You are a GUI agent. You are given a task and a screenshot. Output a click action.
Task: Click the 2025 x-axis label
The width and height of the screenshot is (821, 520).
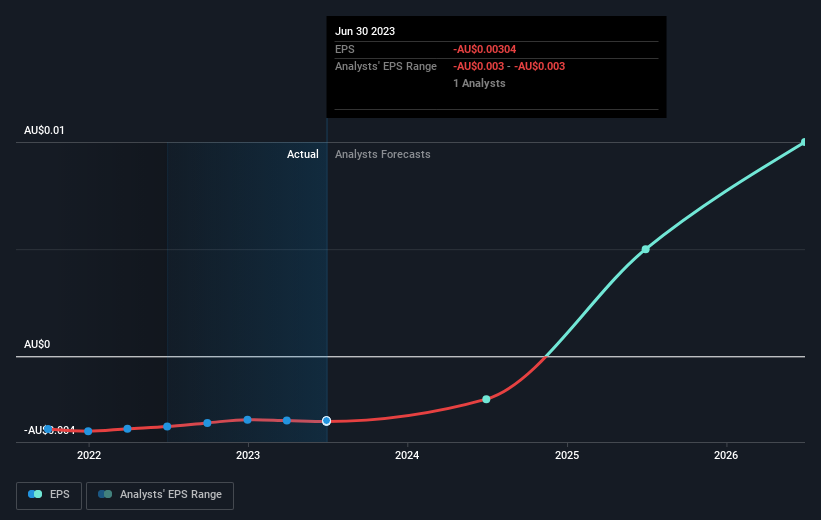click(x=567, y=455)
